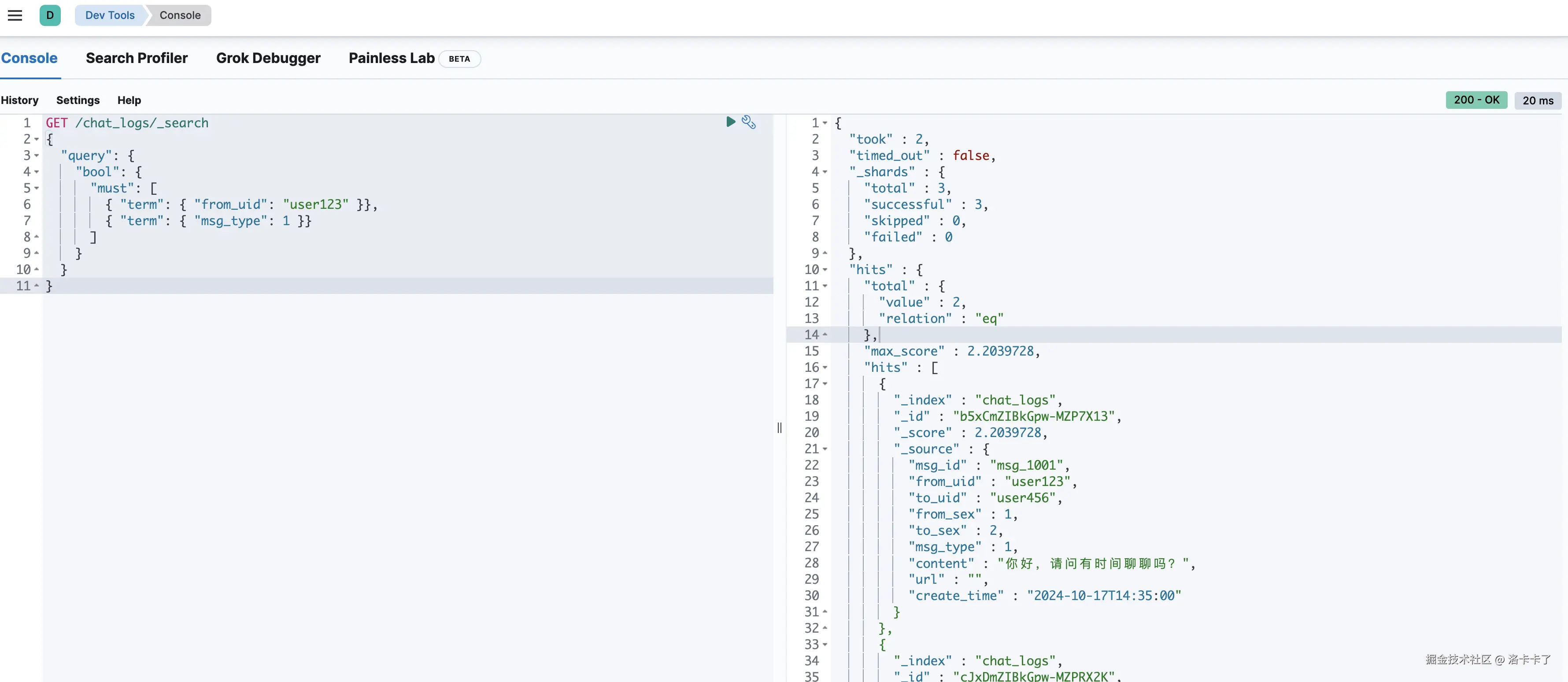Click the "failed" : 0 line
The width and height of the screenshot is (1568, 682).
[908, 237]
